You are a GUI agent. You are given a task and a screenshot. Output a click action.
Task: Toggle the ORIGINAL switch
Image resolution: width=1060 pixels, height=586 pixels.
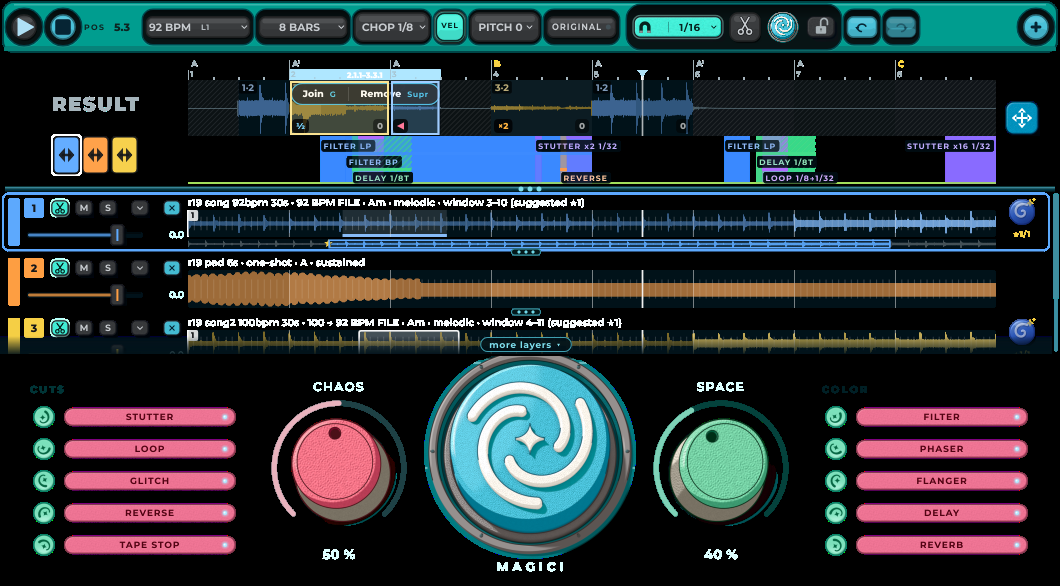tap(581, 27)
